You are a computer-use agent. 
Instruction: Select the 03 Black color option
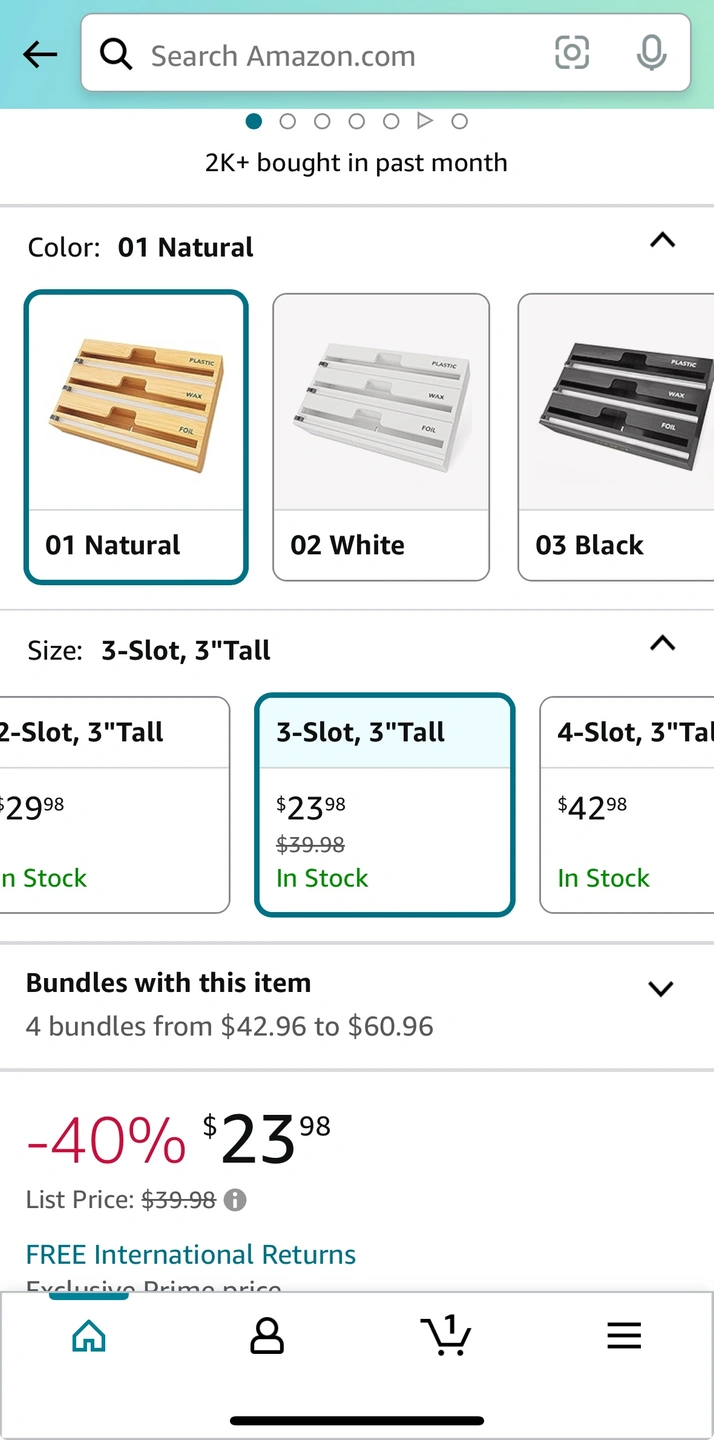(616, 437)
